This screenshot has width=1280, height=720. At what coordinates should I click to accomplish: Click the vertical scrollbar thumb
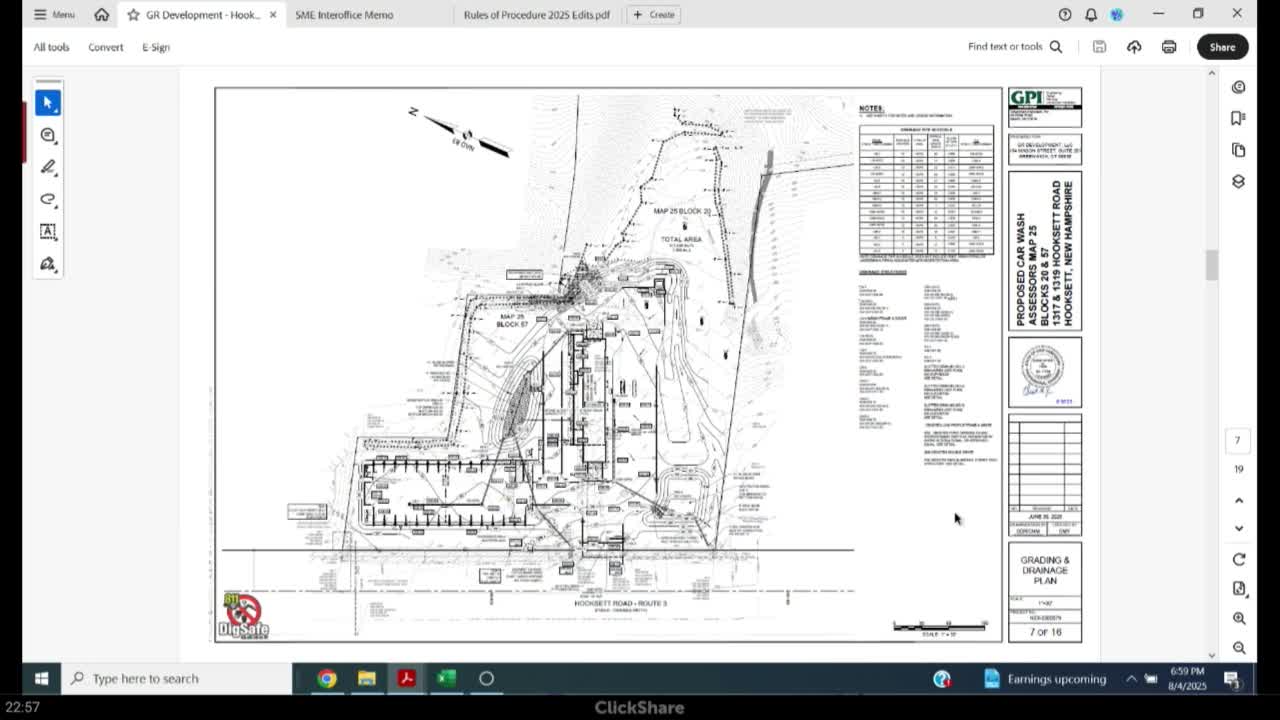point(1212,265)
